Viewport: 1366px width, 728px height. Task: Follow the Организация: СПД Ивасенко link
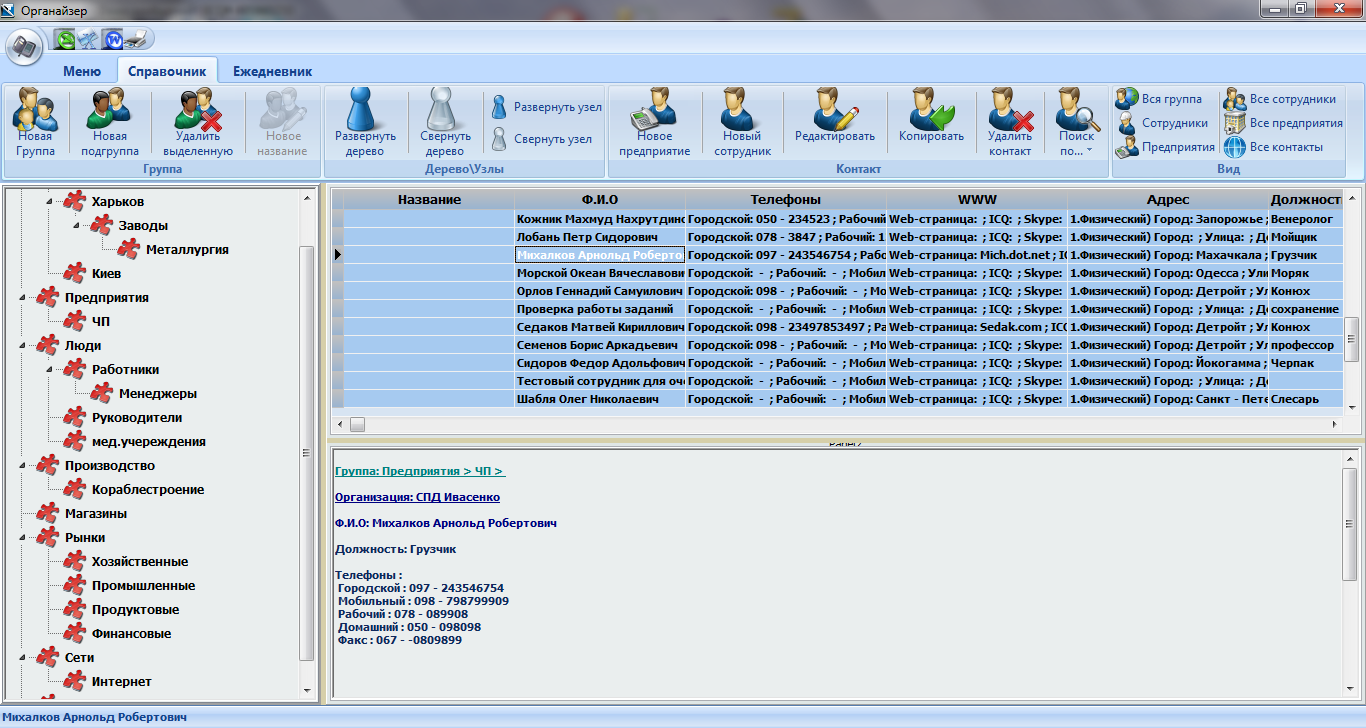tap(417, 497)
